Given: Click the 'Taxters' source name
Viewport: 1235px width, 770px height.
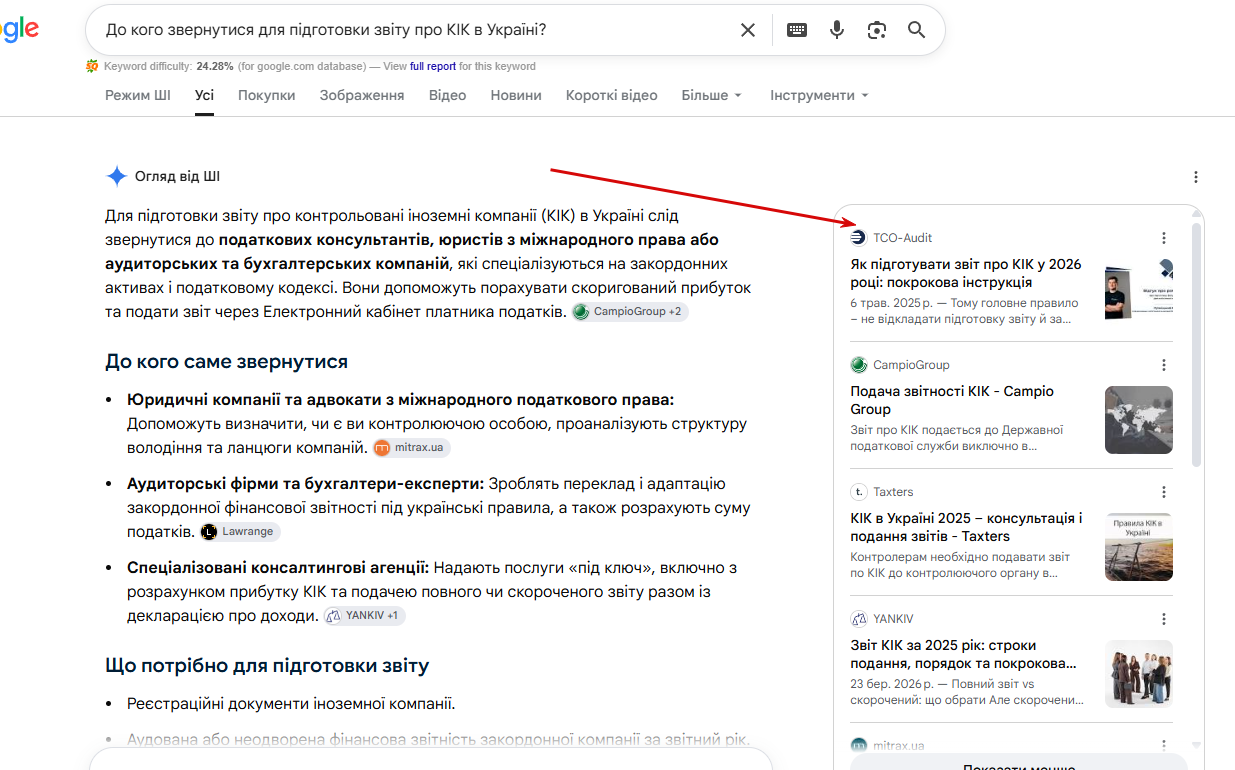Looking at the screenshot, I should click(893, 492).
